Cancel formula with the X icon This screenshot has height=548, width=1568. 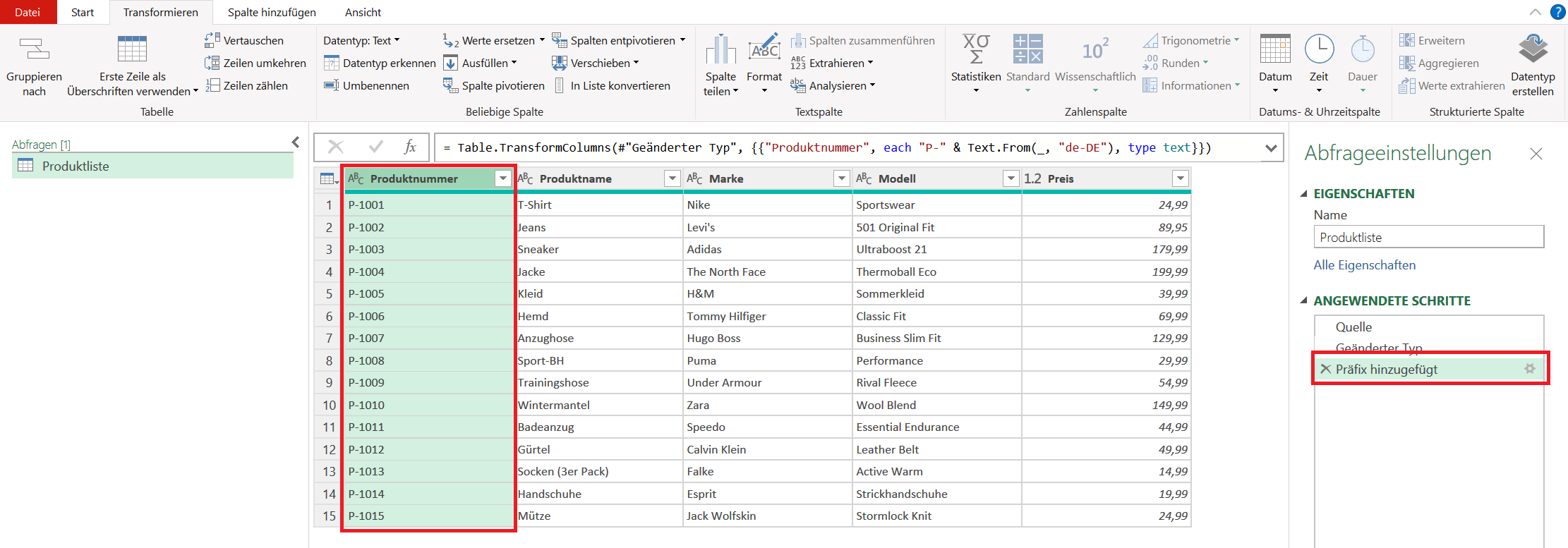tap(336, 147)
